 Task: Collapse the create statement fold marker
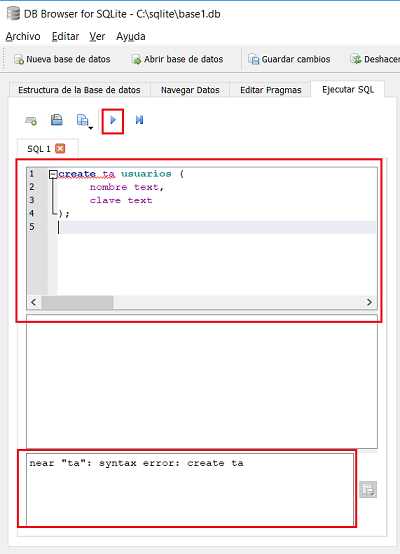pyautogui.click(x=53, y=174)
